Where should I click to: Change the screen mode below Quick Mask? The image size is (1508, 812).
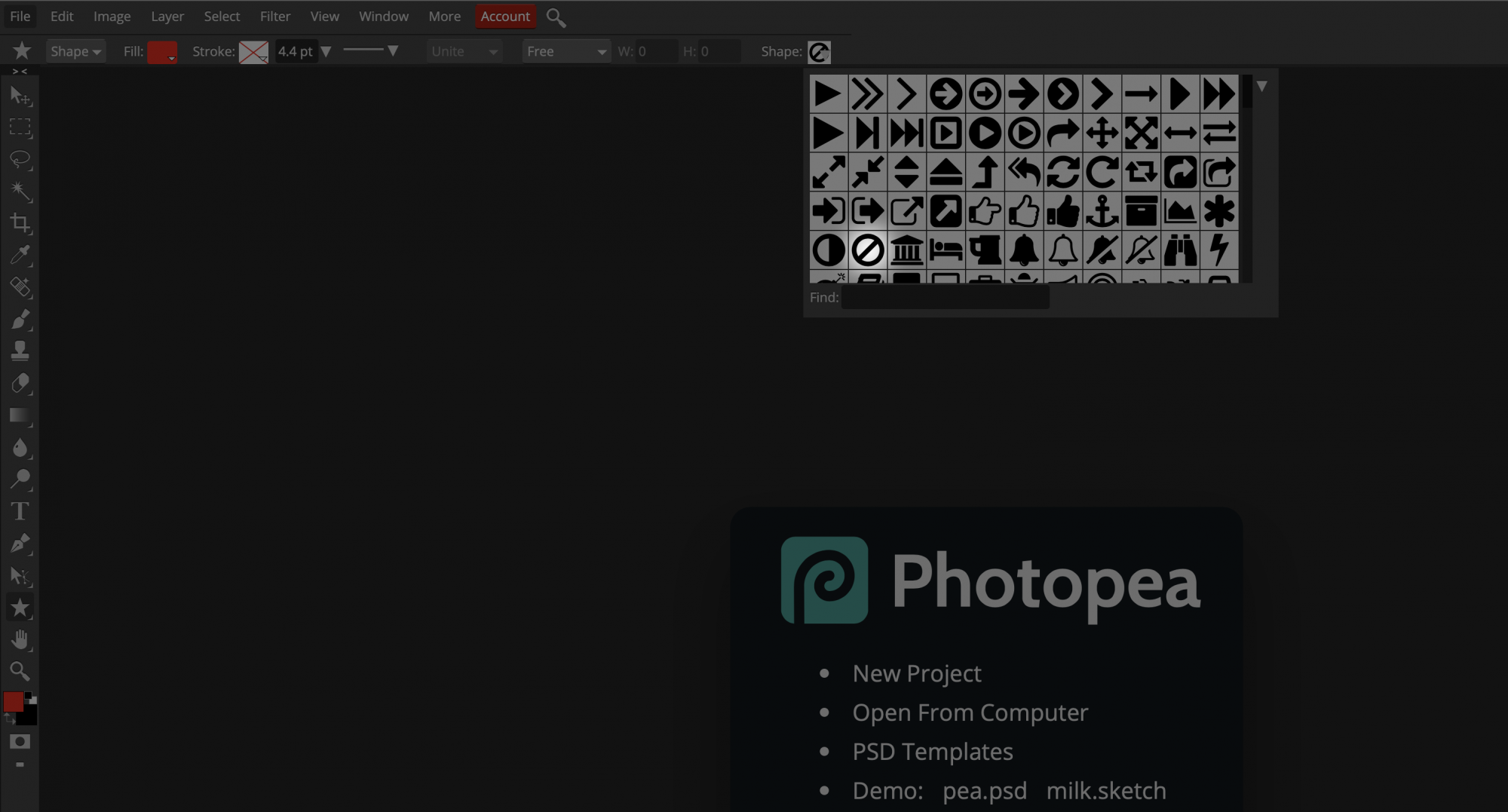[x=20, y=765]
